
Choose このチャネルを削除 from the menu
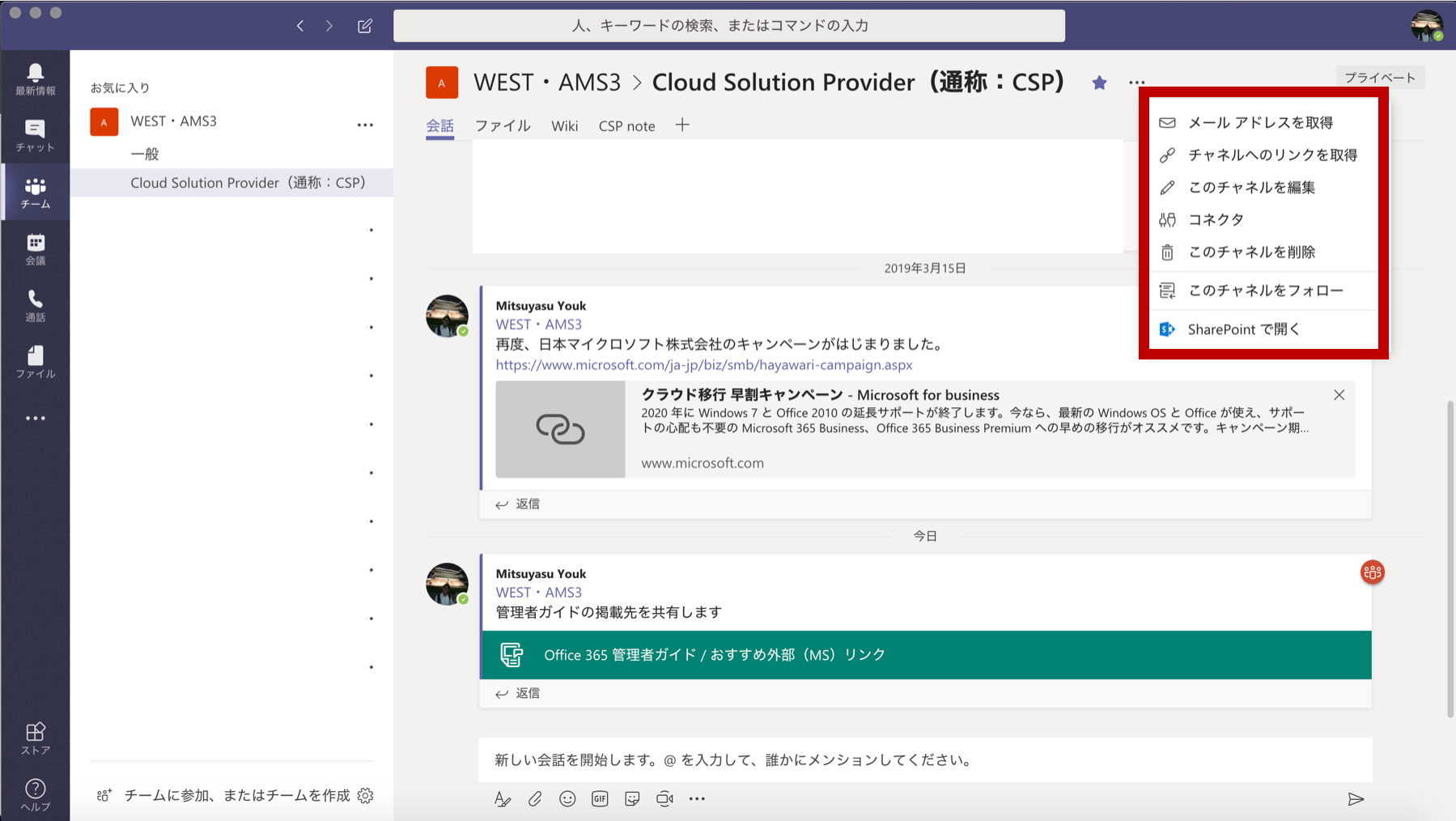click(1264, 252)
